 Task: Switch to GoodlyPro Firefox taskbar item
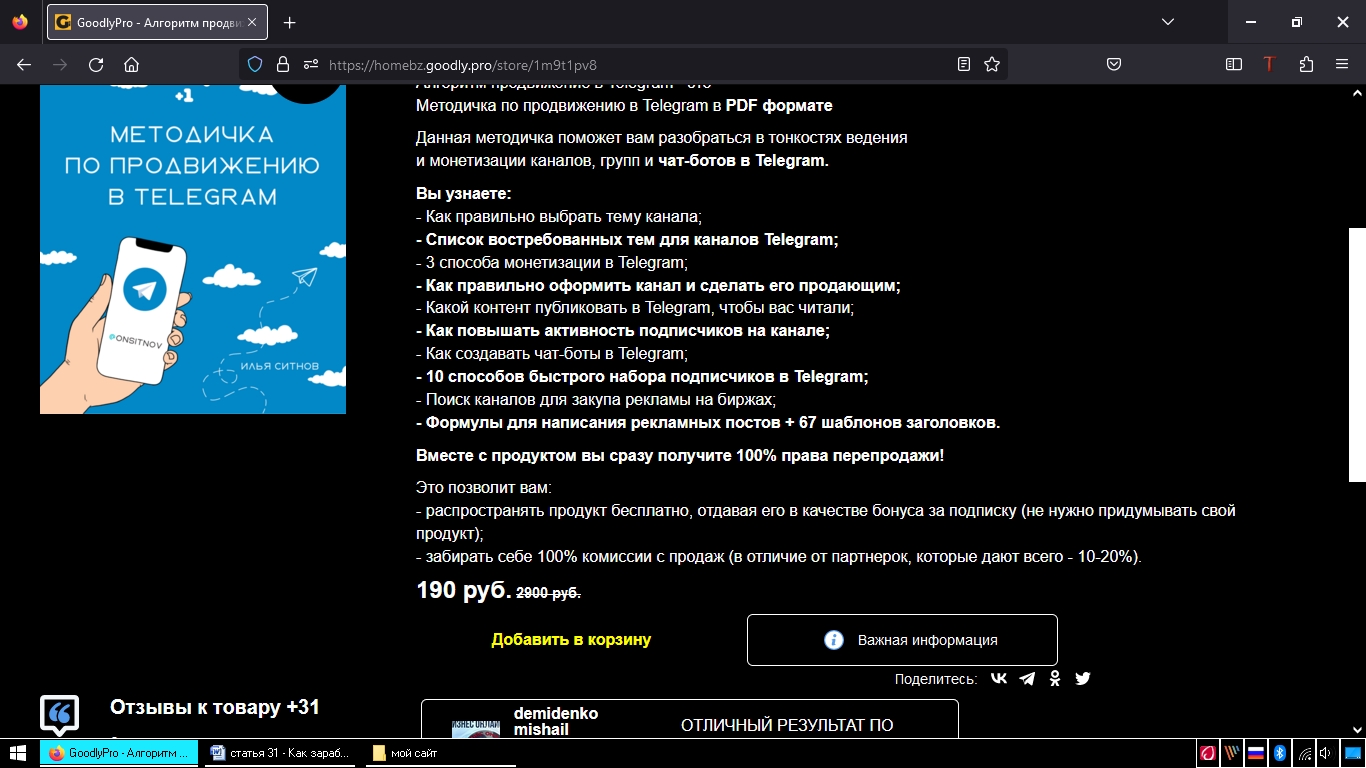(119, 753)
